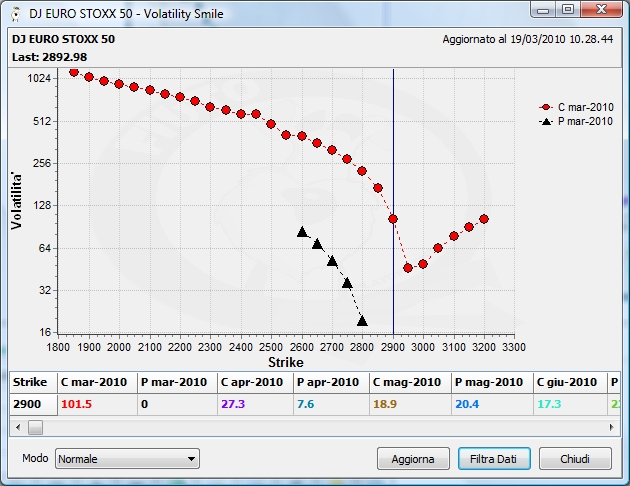Click the Filtra Dati button
The width and height of the screenshot is (630, 486).
494,459
